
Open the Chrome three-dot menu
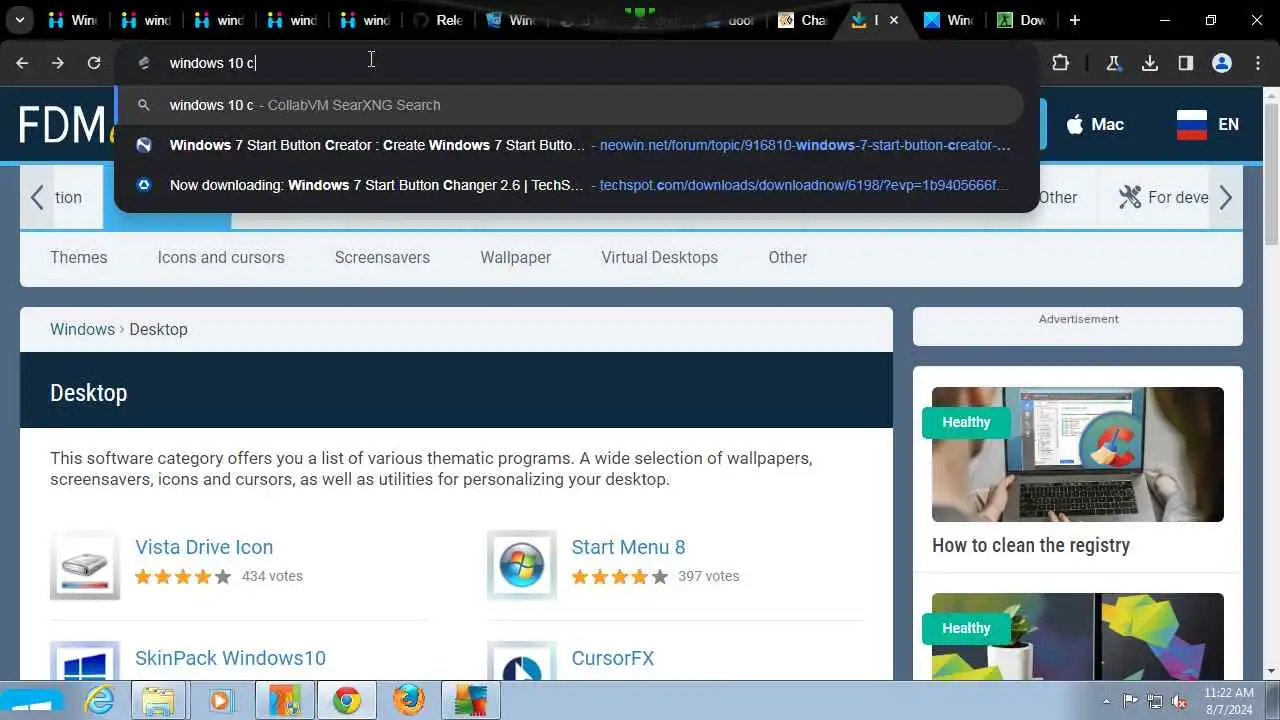(x=1258, y=63)
